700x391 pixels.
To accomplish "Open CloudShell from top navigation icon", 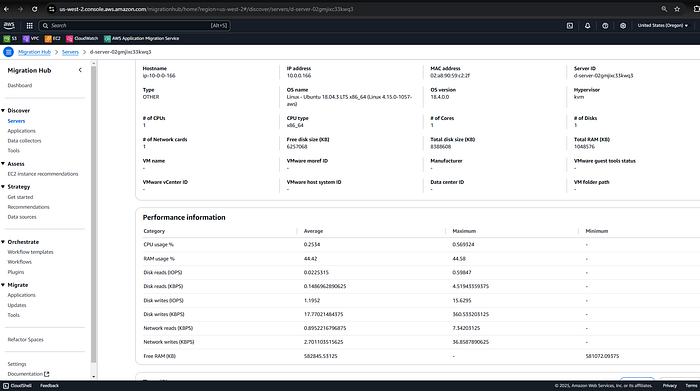I will [x=570, y=25].
